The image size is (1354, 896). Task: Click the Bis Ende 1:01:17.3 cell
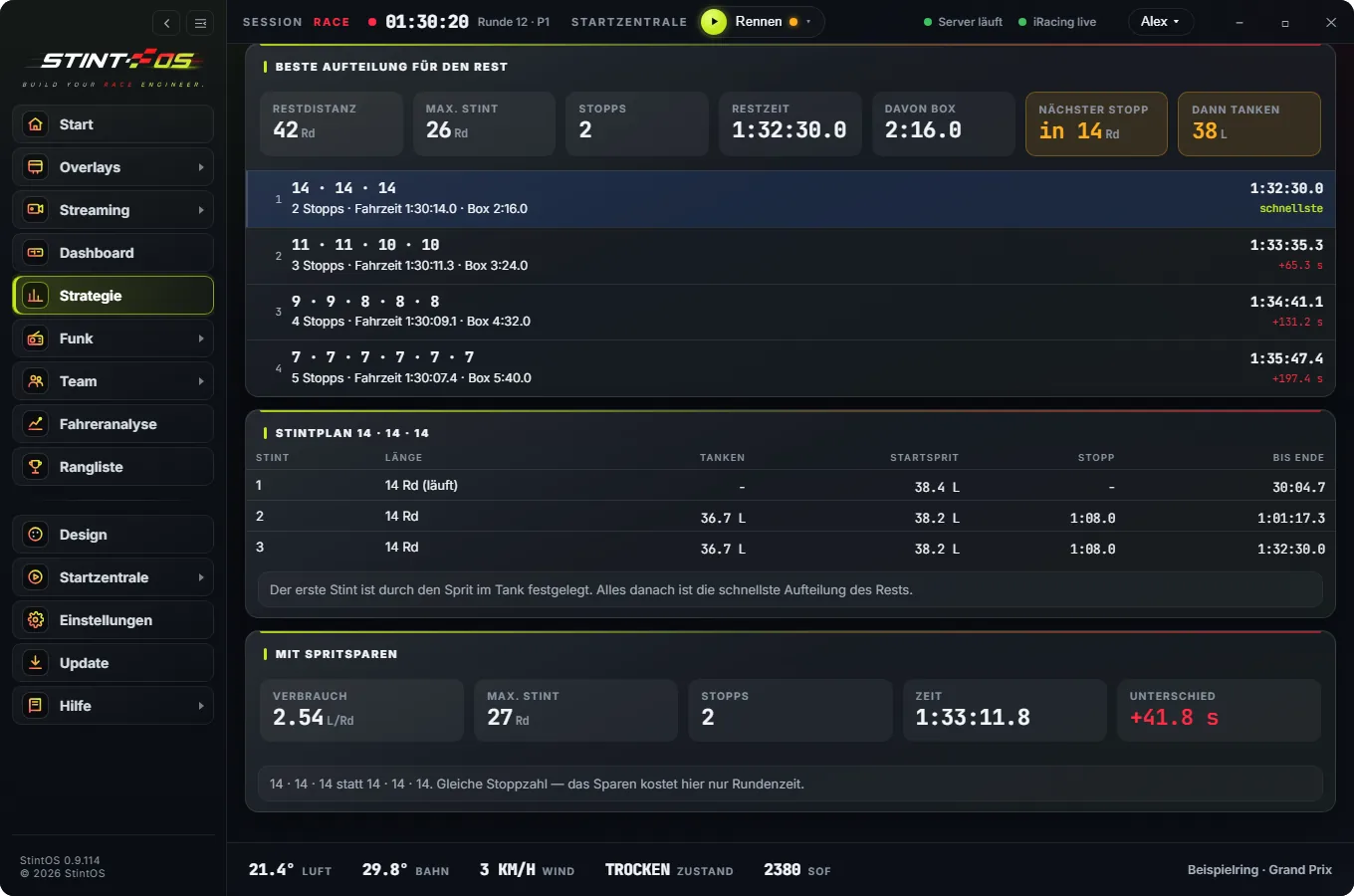point(1291,519)
